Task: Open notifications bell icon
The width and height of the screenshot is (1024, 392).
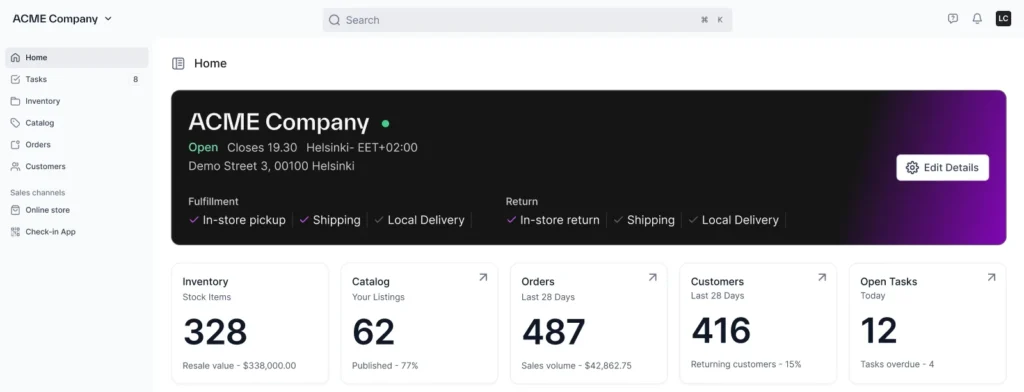Action: pos(977,19)
